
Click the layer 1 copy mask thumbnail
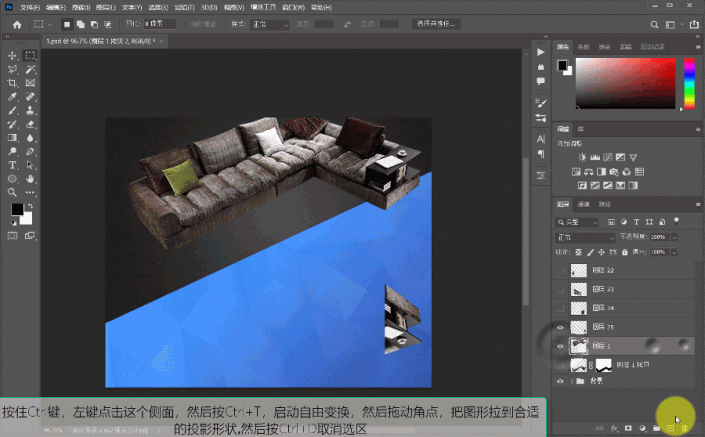(604, 365)
